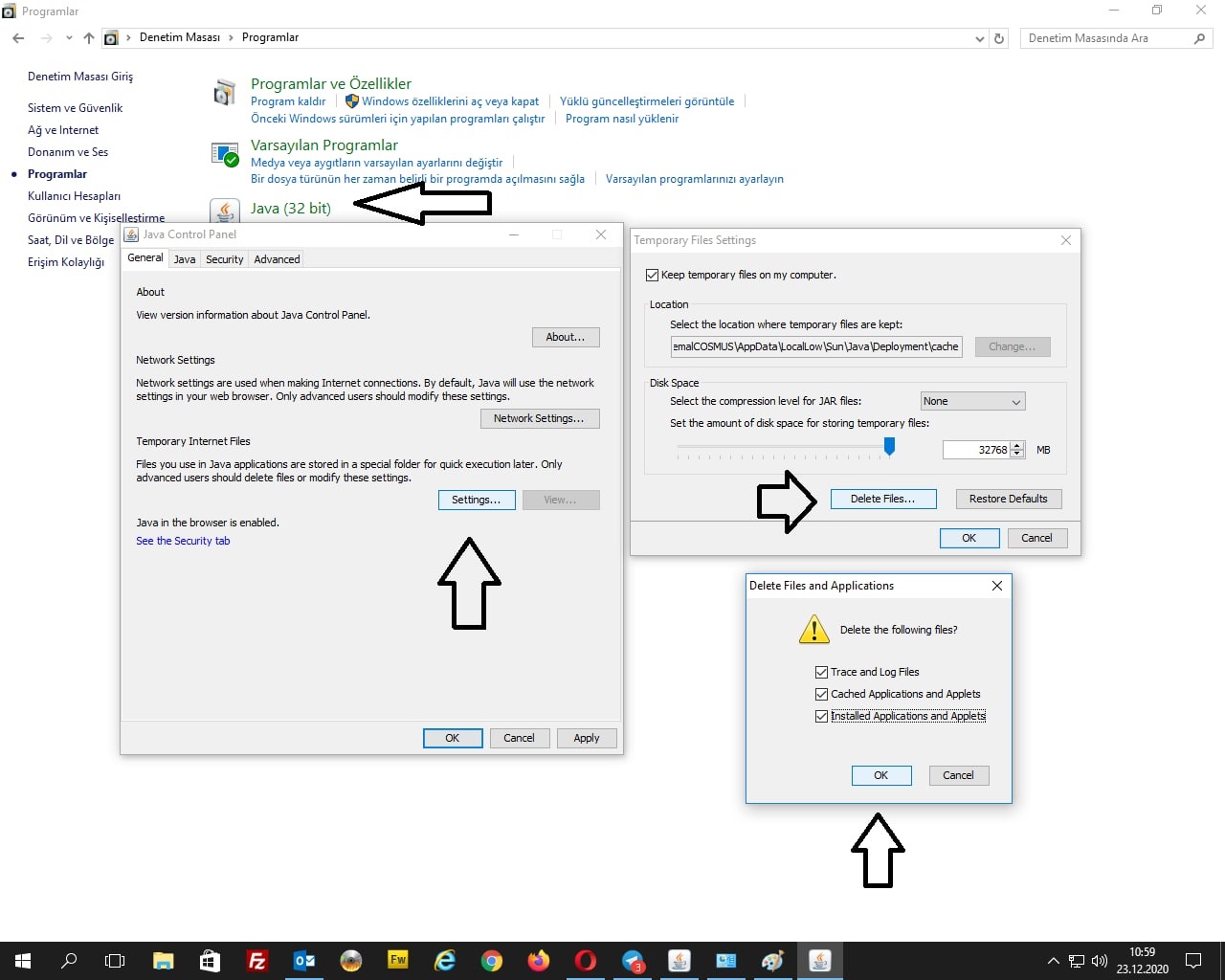This screenshot has height=980, width=1225.
Task: Toggle Cached Applications and Applets checkbox
Action: [x=821, y=694]
